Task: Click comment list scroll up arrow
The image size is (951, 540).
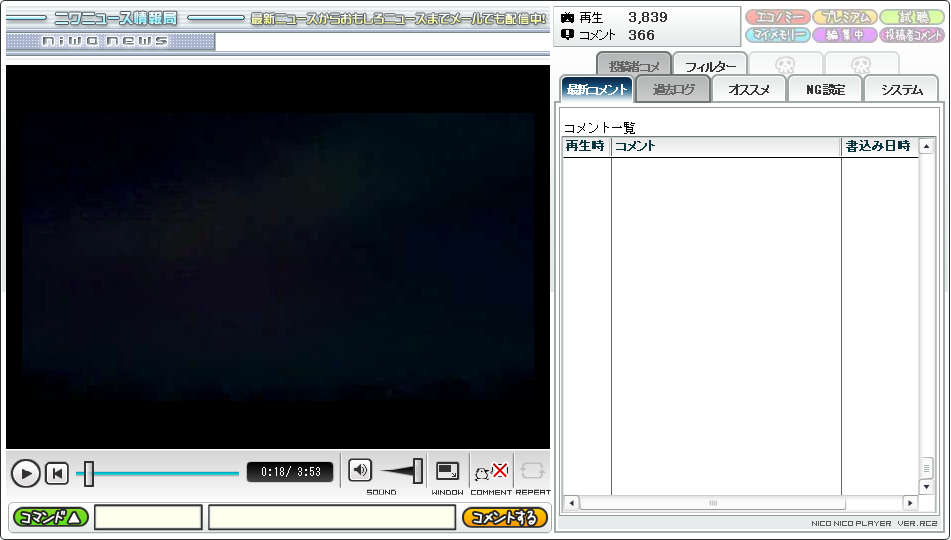Action: coord(926,146)
